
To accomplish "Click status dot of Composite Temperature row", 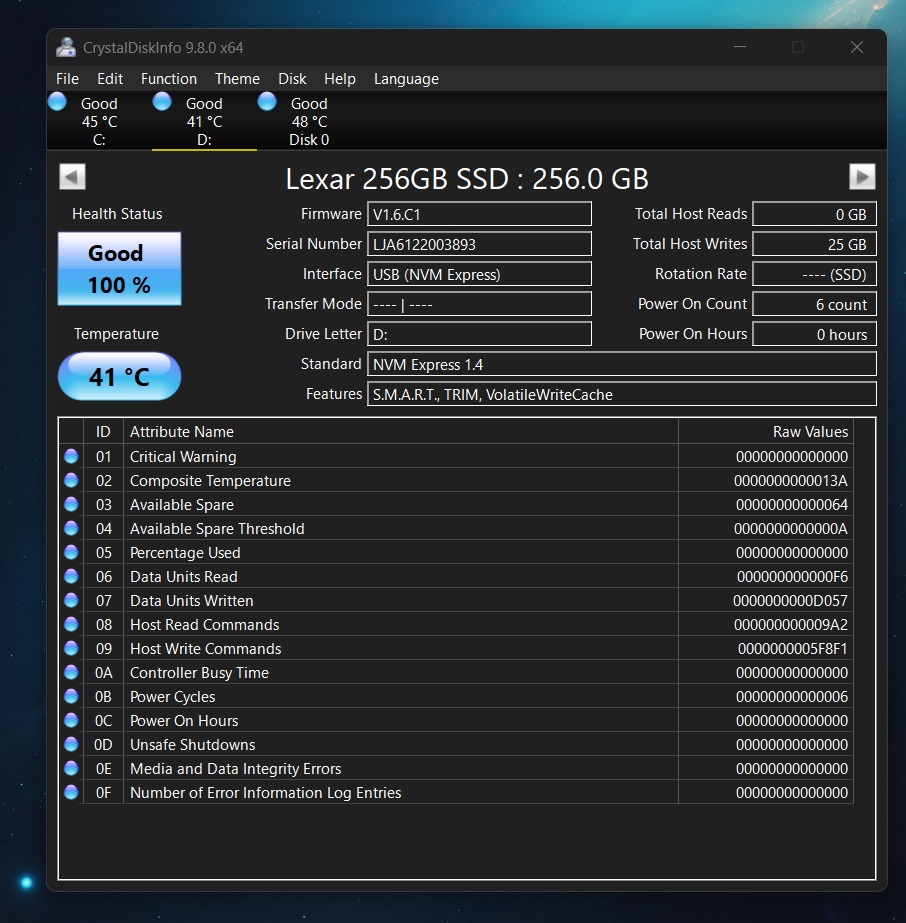I will point(71,480).
